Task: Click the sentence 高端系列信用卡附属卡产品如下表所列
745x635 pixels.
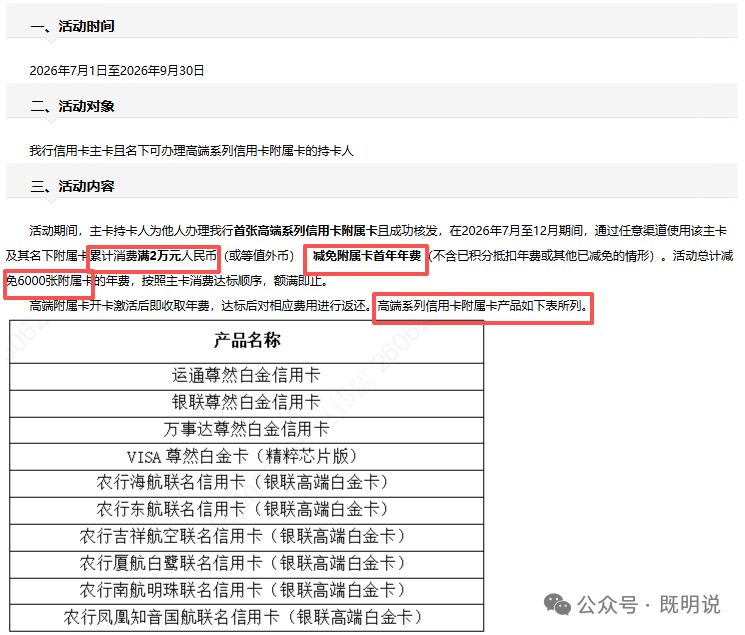Action: (x=480, y=306)
